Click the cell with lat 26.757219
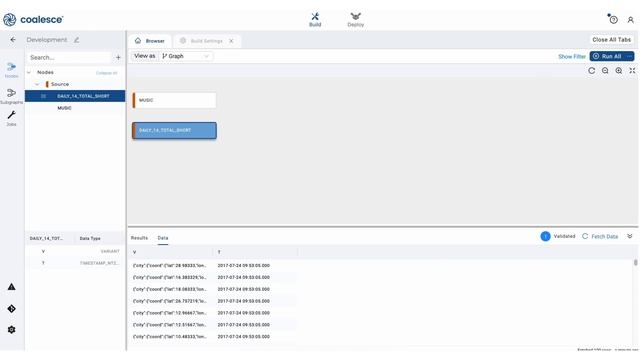The image size is (640, 360). 170,301
